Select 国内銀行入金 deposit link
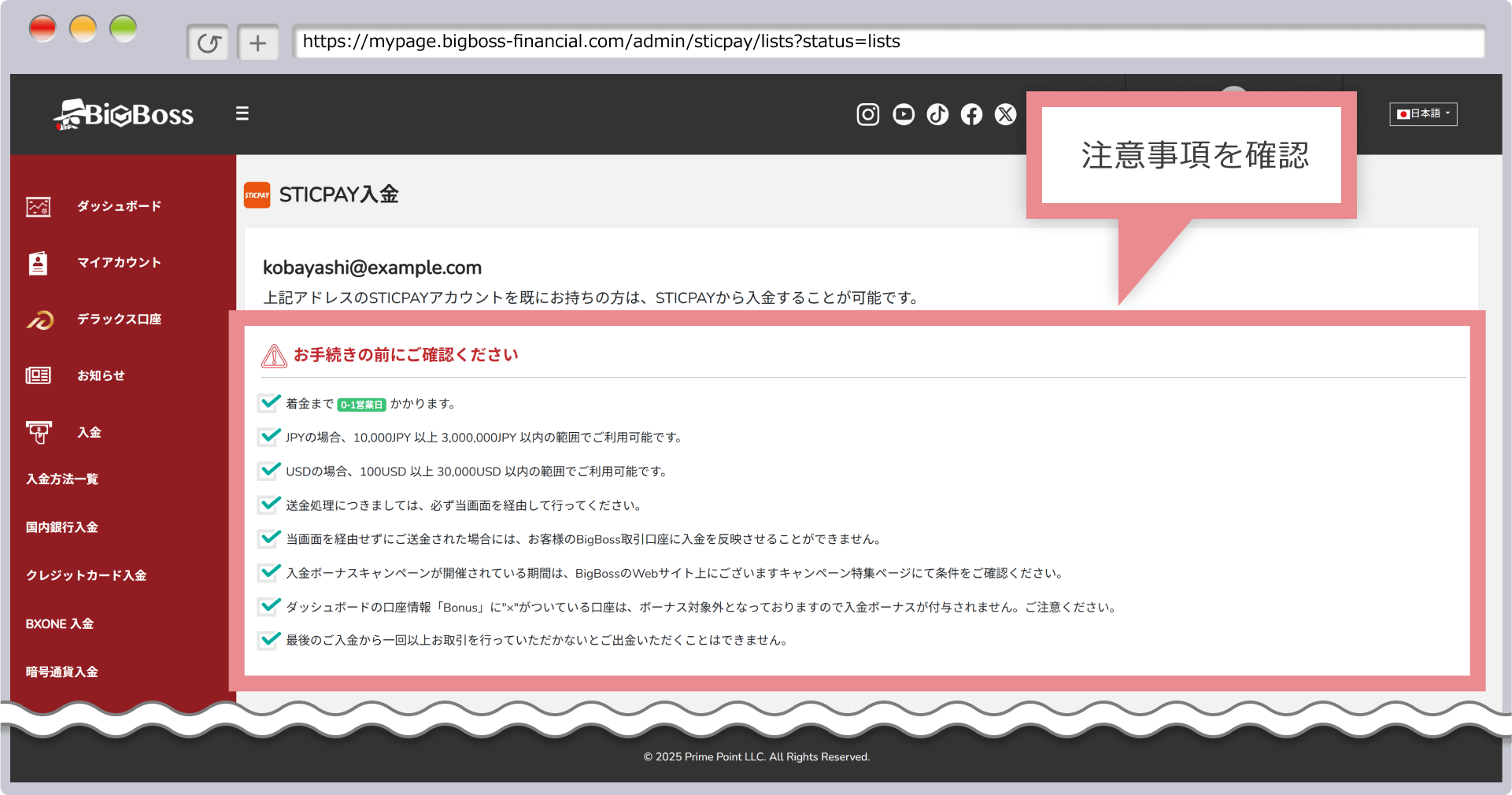 [x=61, y=527]
